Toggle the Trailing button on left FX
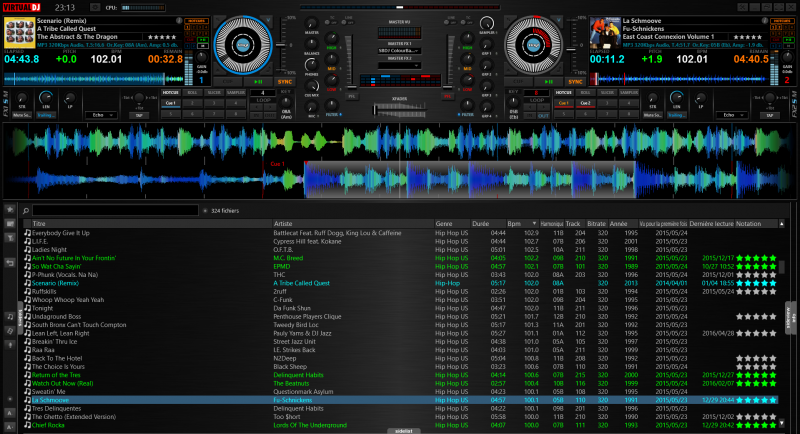The height and width of the screenshot is (434, 800). point(45,115)
